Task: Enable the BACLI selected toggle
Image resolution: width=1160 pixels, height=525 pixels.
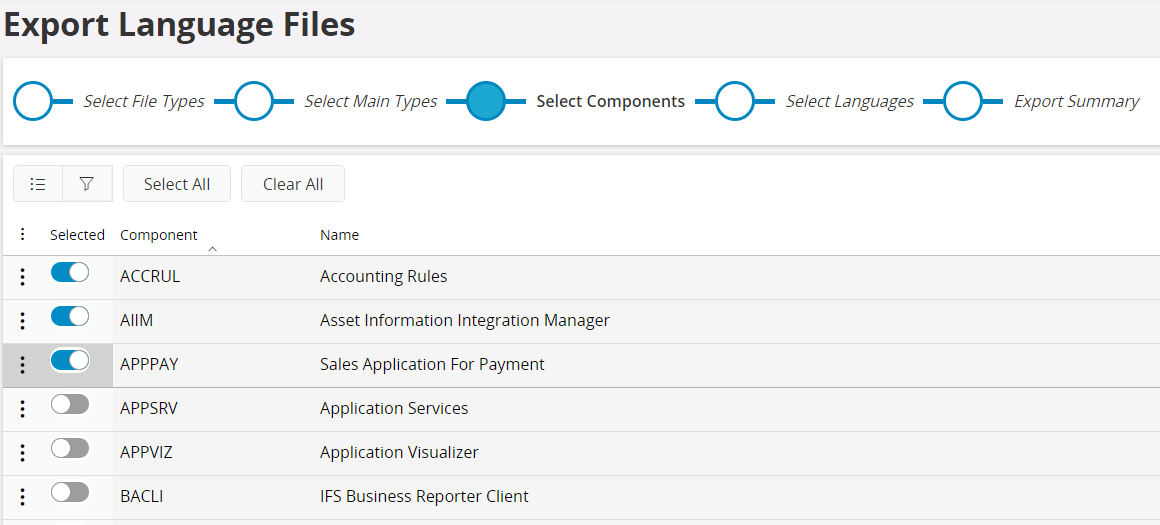Action: tap(70, 493)
